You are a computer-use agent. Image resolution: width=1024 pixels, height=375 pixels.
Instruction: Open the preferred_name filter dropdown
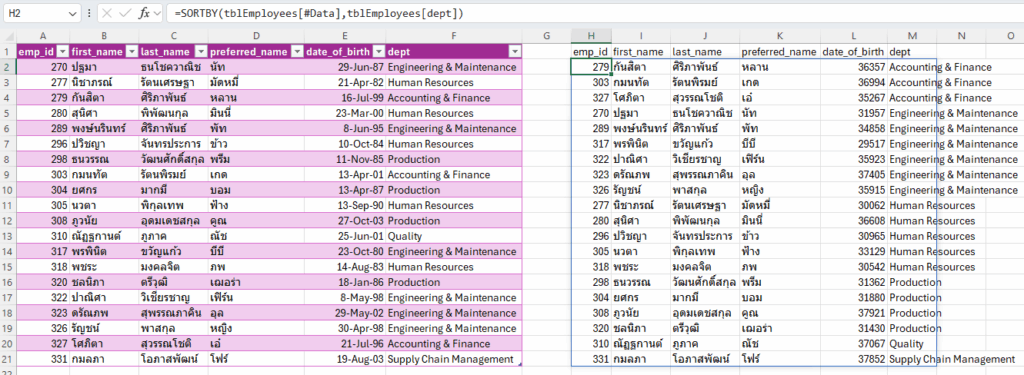click(296, 52)
